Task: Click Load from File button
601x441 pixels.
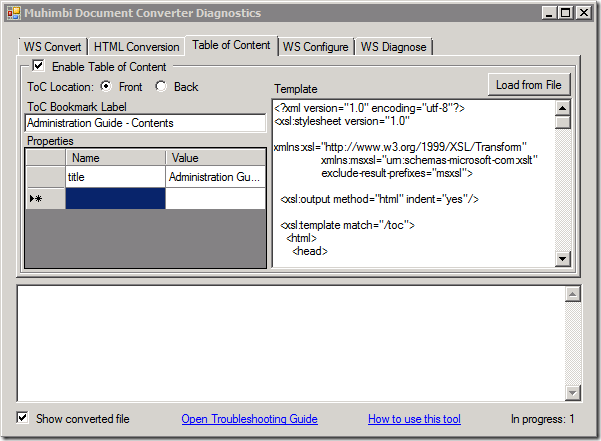Action: pos(528,85)
